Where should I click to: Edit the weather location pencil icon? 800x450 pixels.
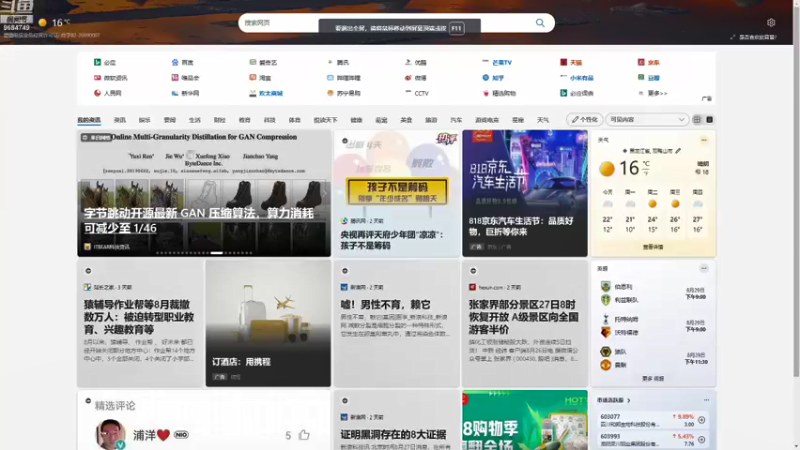click(x=678, y=151)
